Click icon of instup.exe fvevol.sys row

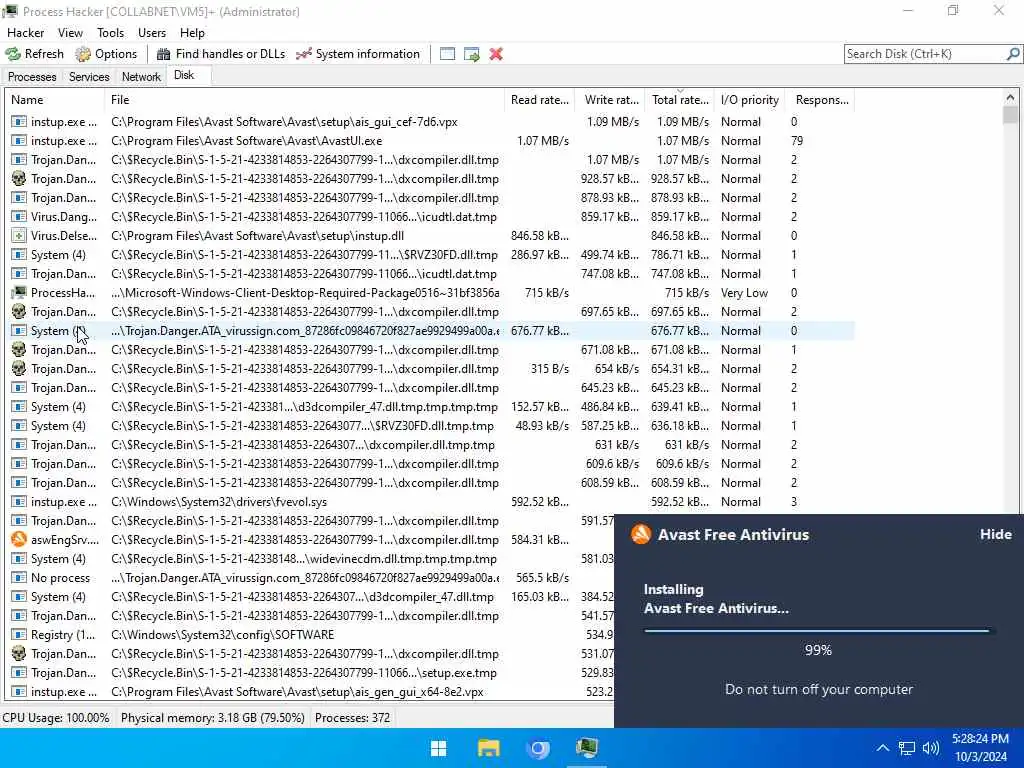tap(20, 502)
